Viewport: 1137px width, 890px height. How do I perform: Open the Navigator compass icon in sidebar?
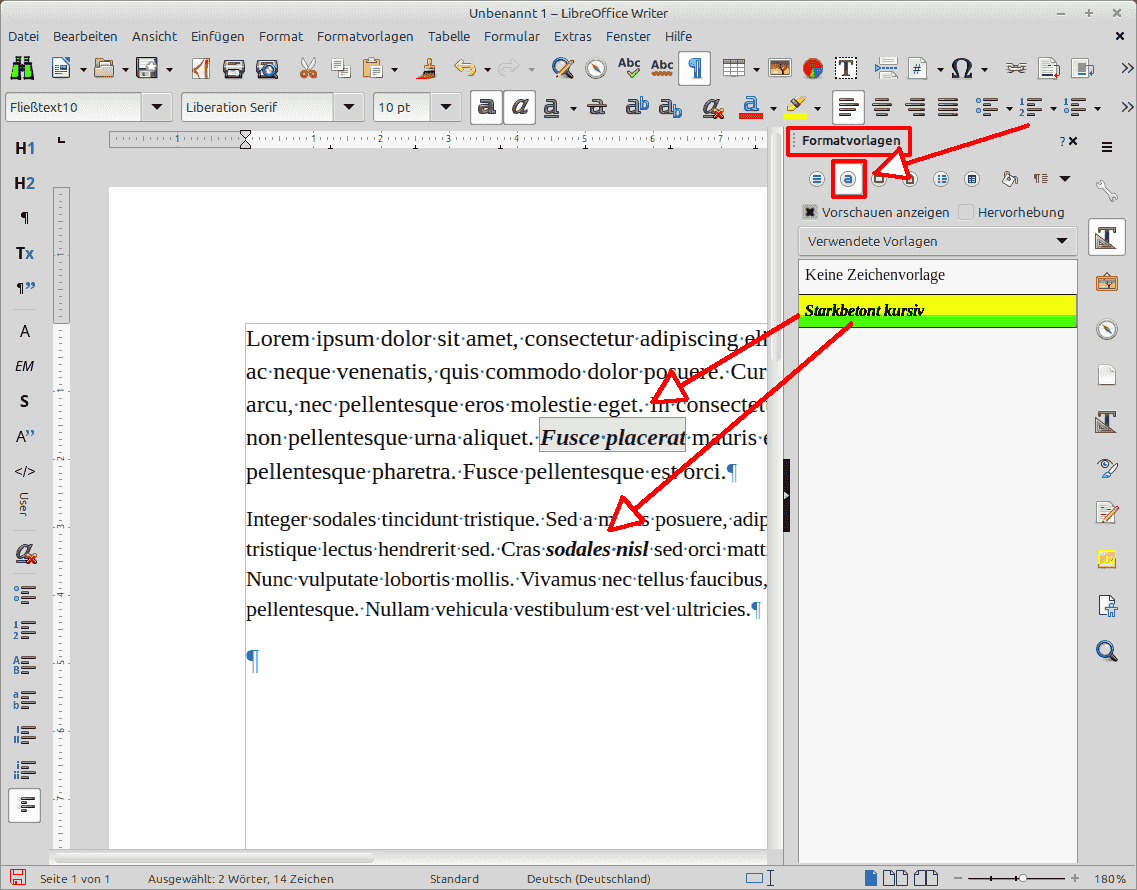coord(1106,329)
